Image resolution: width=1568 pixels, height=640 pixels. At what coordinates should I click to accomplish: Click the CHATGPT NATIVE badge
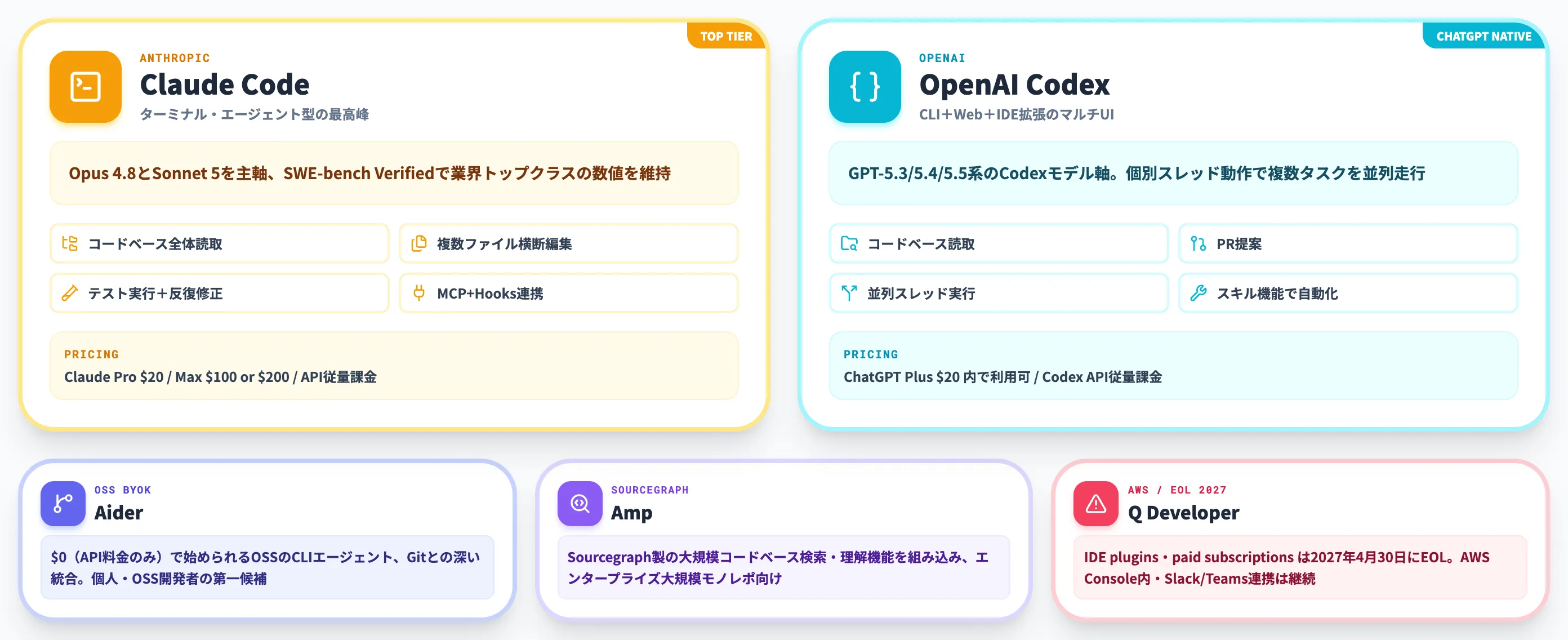pos(1484,36)
